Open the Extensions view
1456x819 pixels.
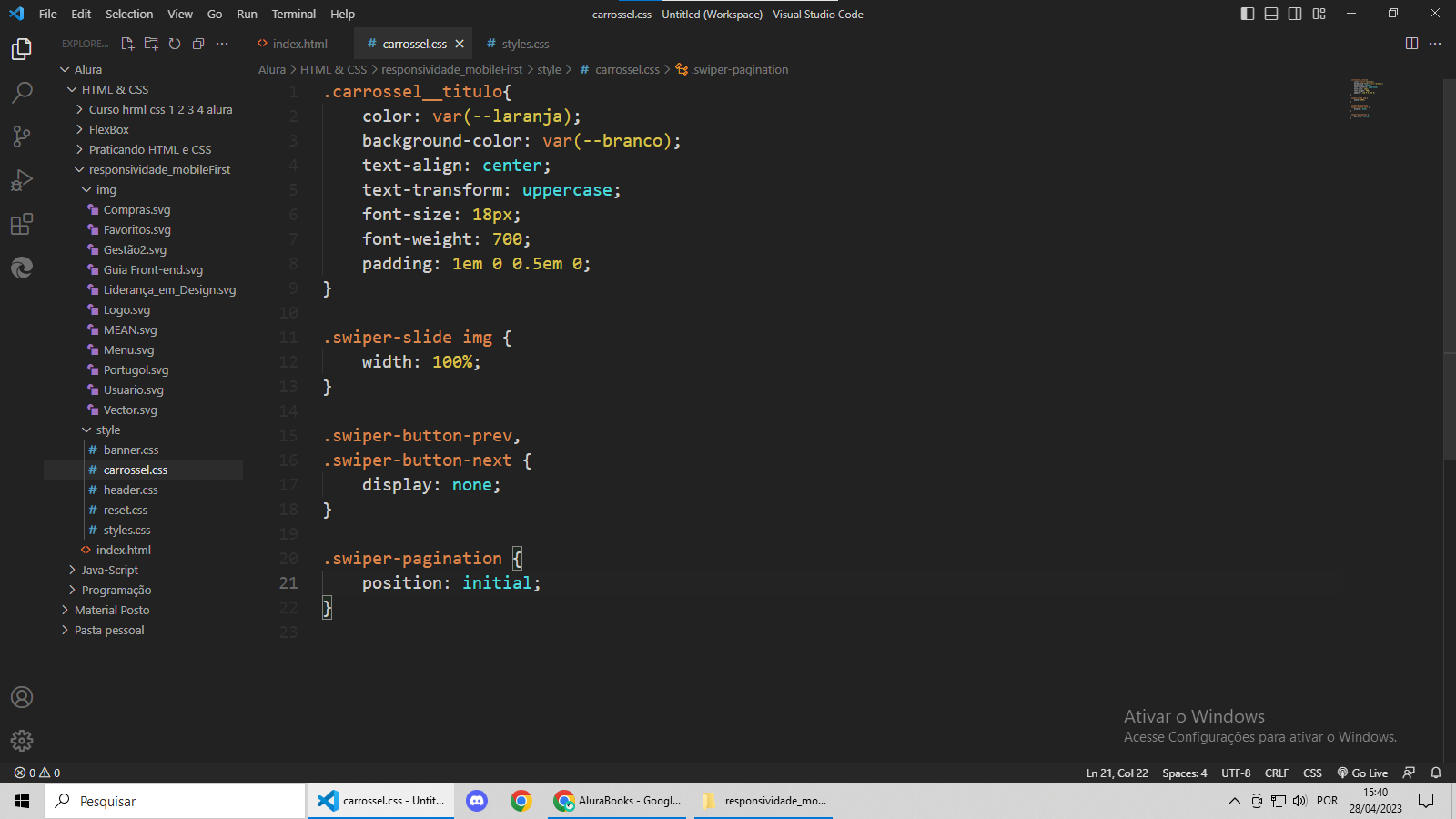[x=22, y=224]
